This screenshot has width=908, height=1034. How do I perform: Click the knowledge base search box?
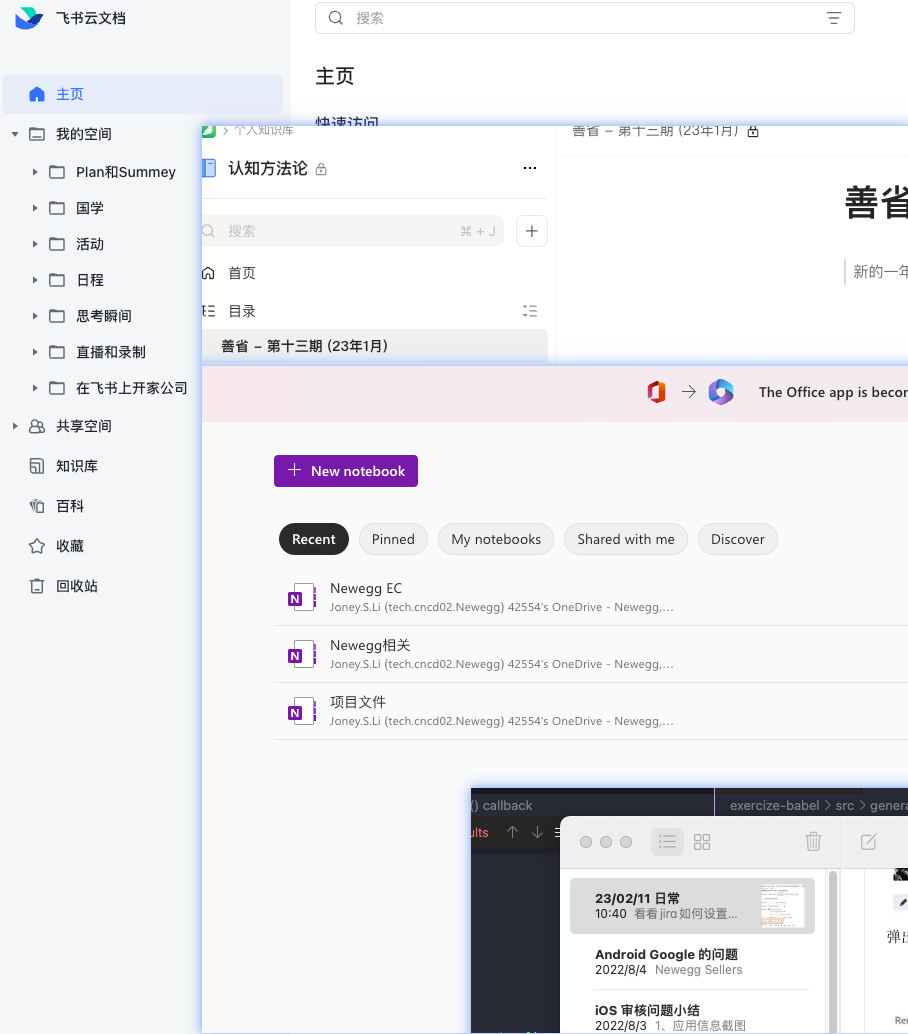coord(353,231)
